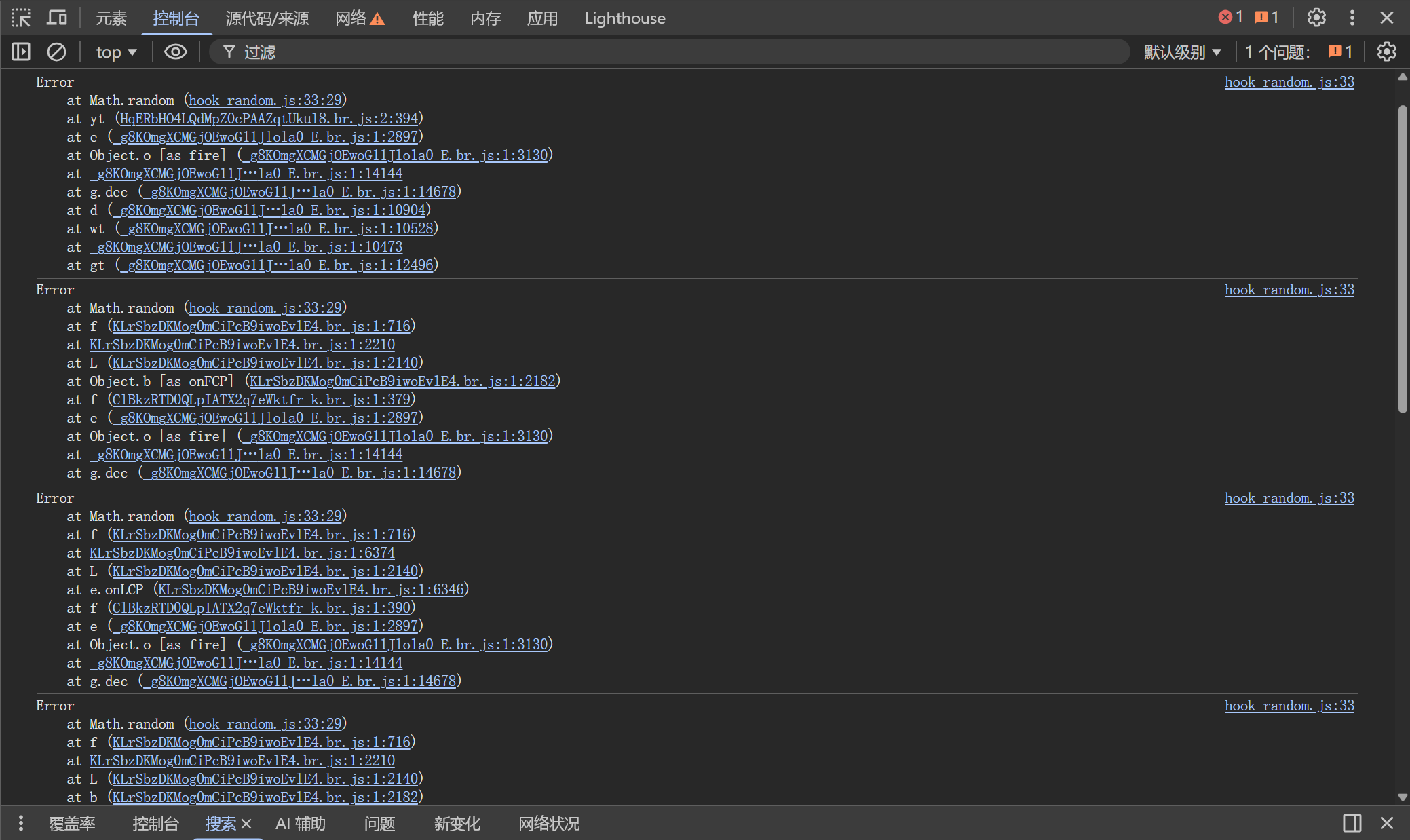Screen dimensions: 1410x840
Task: Open the f frame link js:1:390
Action: click(x=261, y=608)
